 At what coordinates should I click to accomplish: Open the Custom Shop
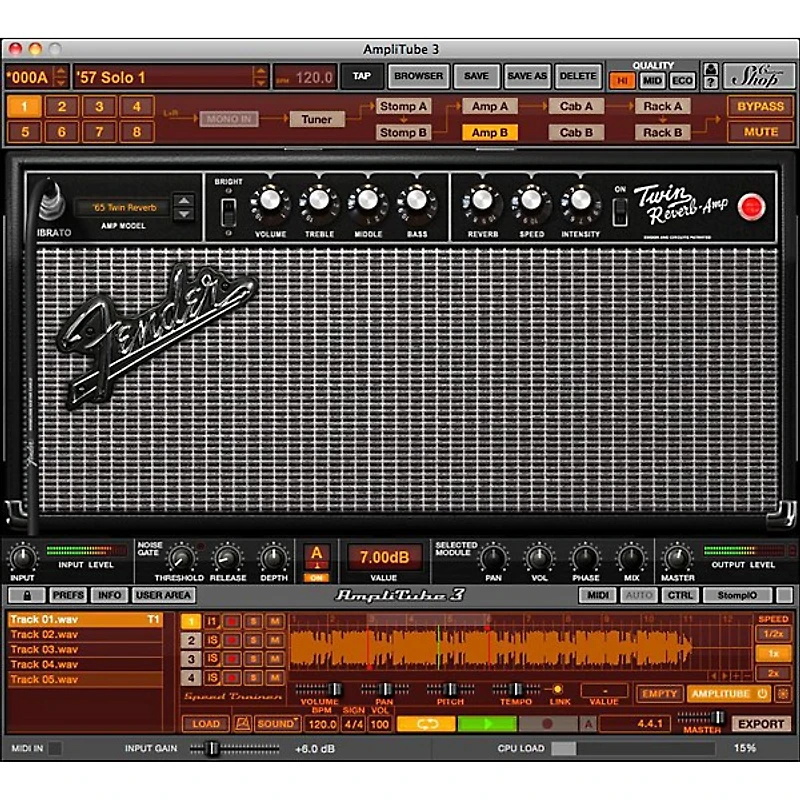(x=758, y=77)
